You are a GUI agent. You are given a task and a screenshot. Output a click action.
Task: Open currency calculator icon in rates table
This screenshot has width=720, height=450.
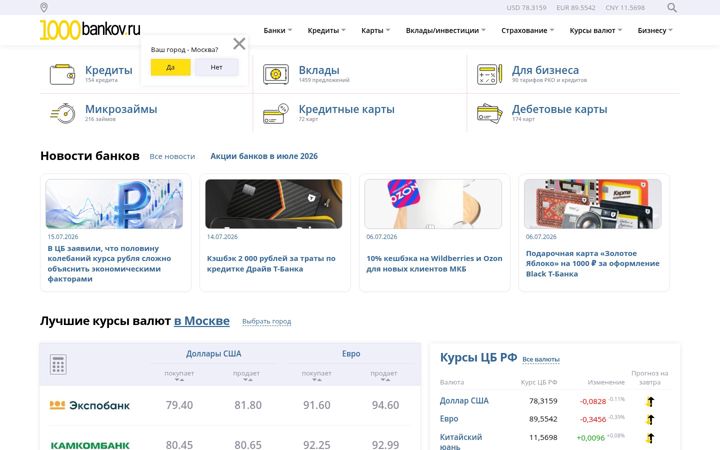[58, 365]
